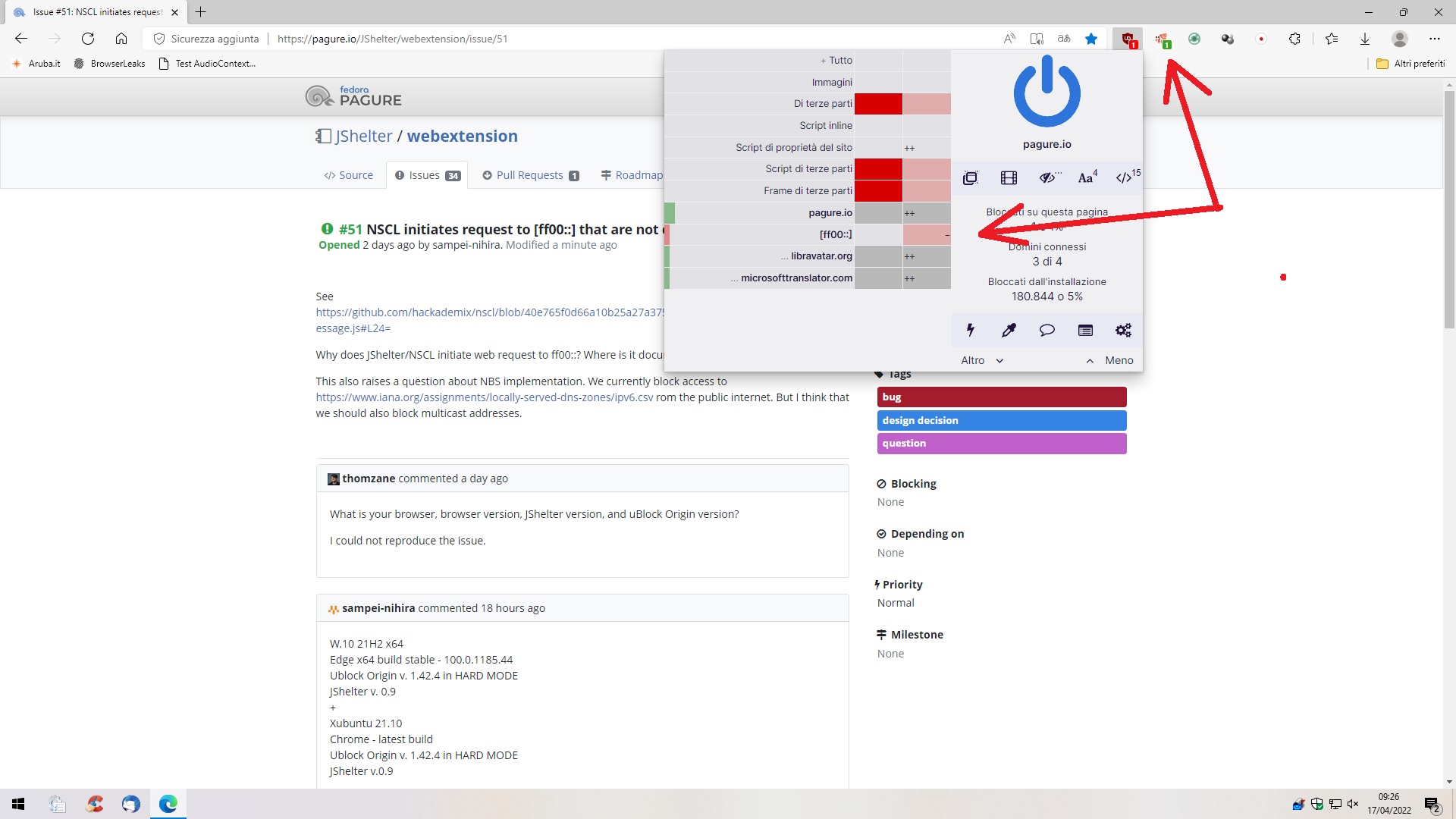The image size is (1456, 819).
Task: Click global rule cell for Script di terze parti
Action: pyautogui.click(x=878, y=169)
